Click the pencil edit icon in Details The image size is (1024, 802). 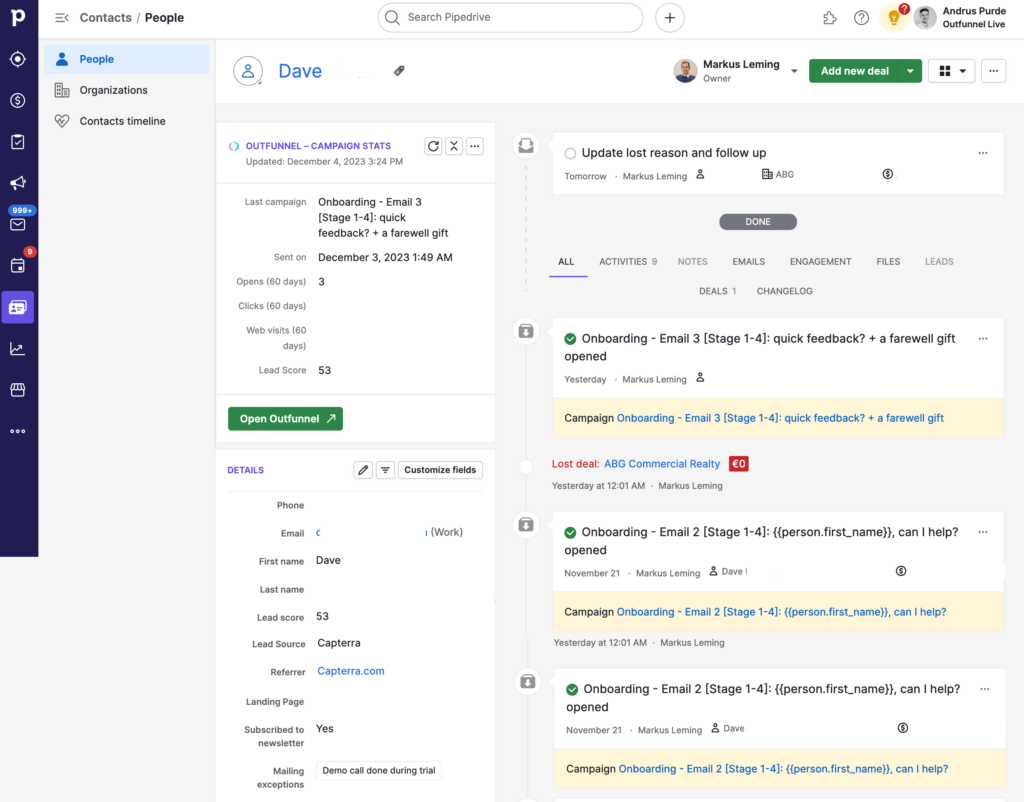[363, 470]
